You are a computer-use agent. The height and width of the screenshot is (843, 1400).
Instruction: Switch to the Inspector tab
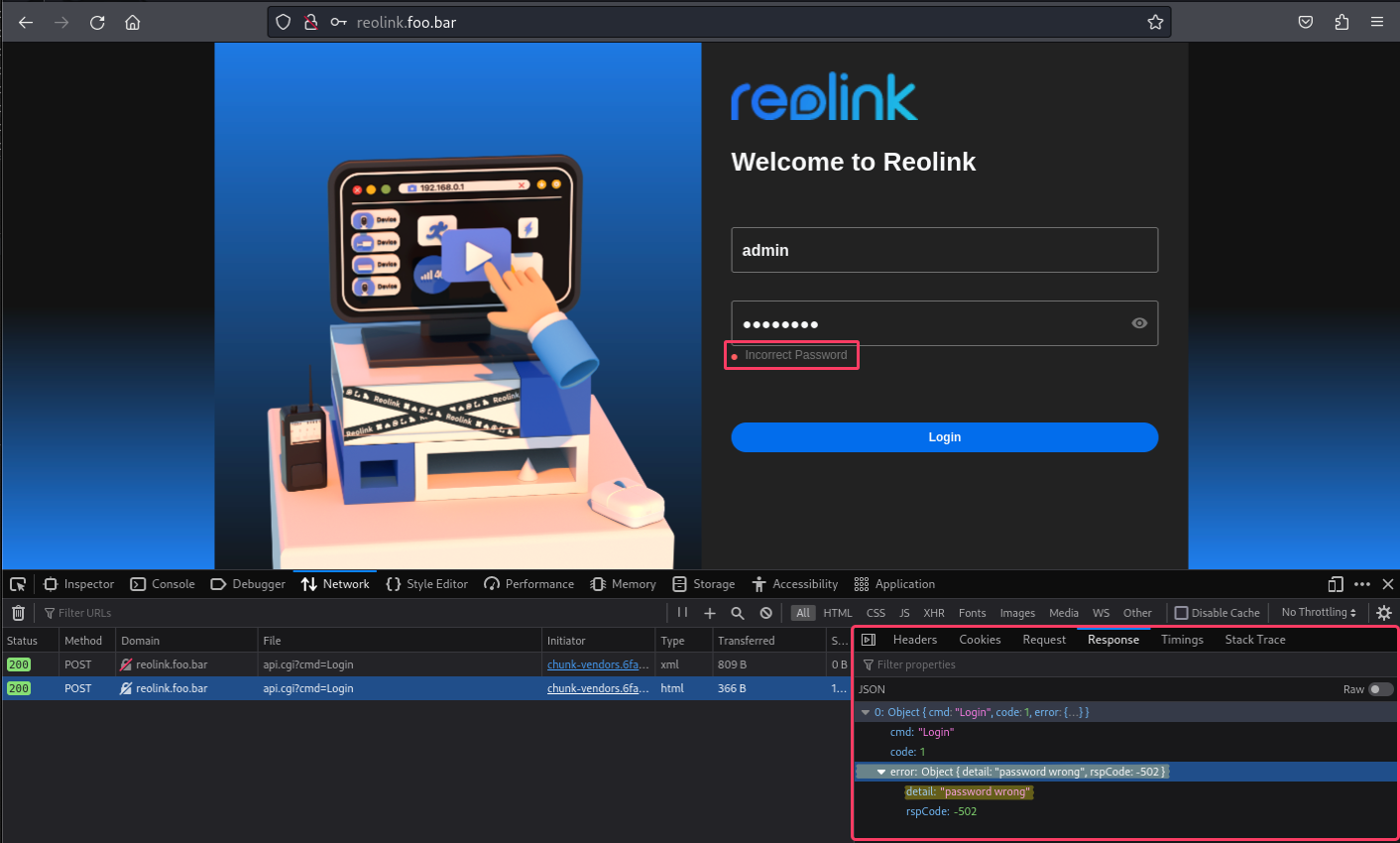point(79,584)
